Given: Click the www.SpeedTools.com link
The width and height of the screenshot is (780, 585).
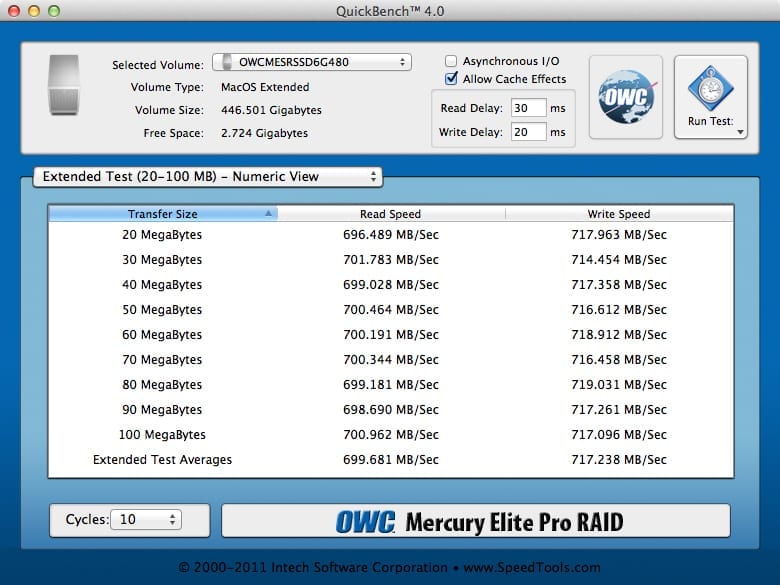Looking at the screenshot, I should tap(532, 567).
